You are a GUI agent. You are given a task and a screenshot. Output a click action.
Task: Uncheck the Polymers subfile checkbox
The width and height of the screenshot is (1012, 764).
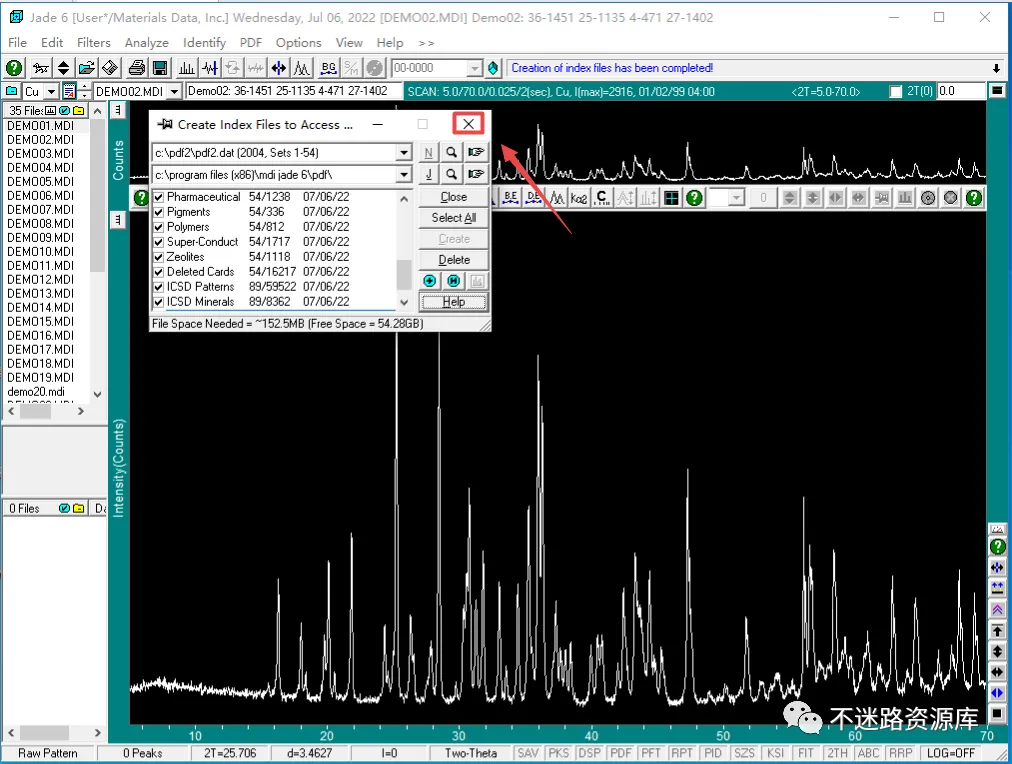[159, 227]
